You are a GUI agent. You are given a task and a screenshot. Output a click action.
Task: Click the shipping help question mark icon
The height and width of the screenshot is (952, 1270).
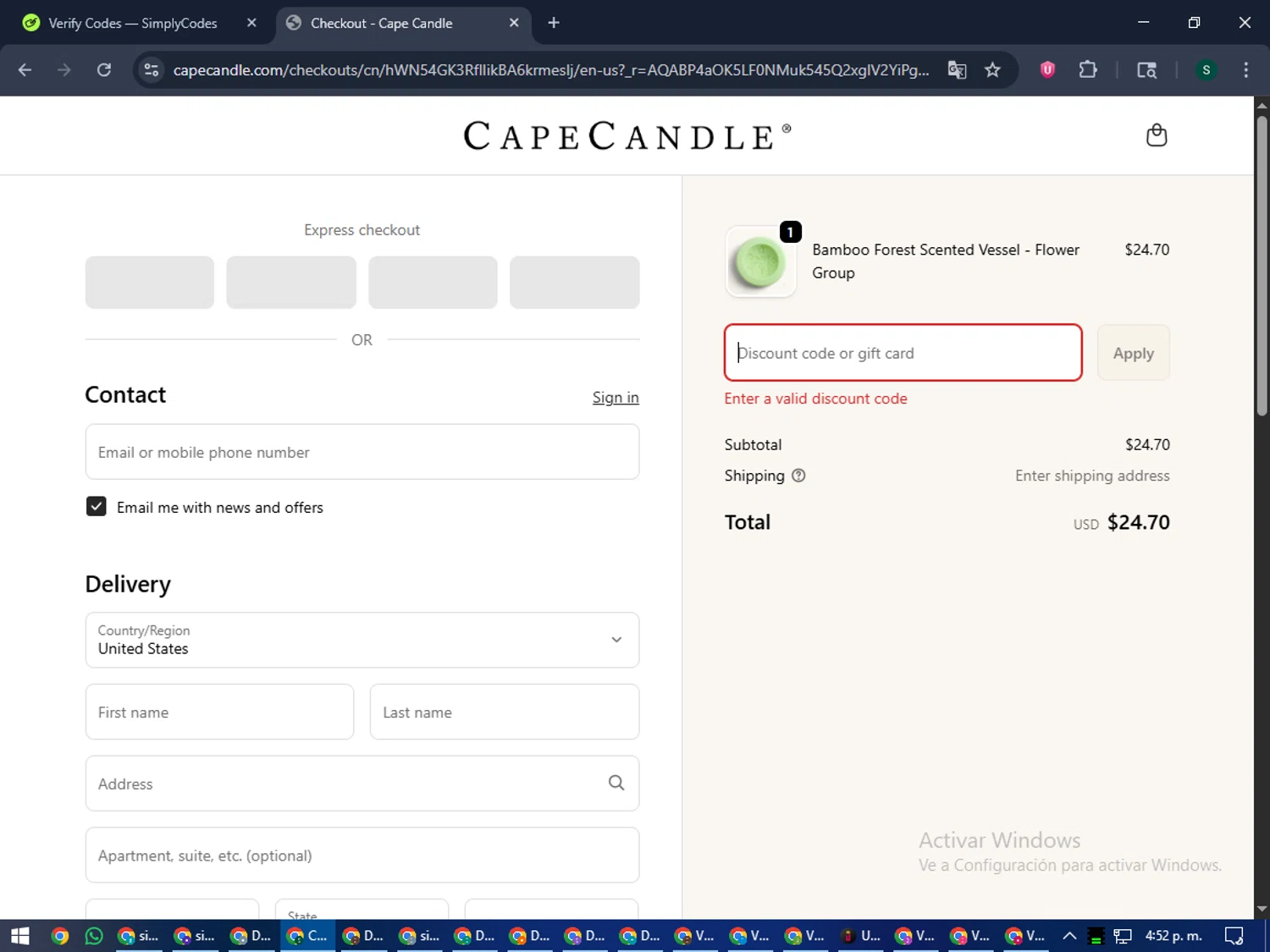pyautogui.click(x=798, y=476)
